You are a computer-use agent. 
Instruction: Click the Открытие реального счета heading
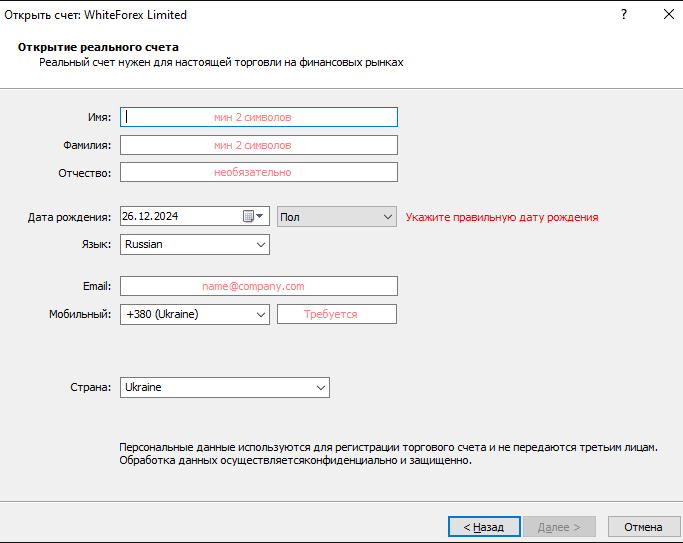click(x=98, y=47)
